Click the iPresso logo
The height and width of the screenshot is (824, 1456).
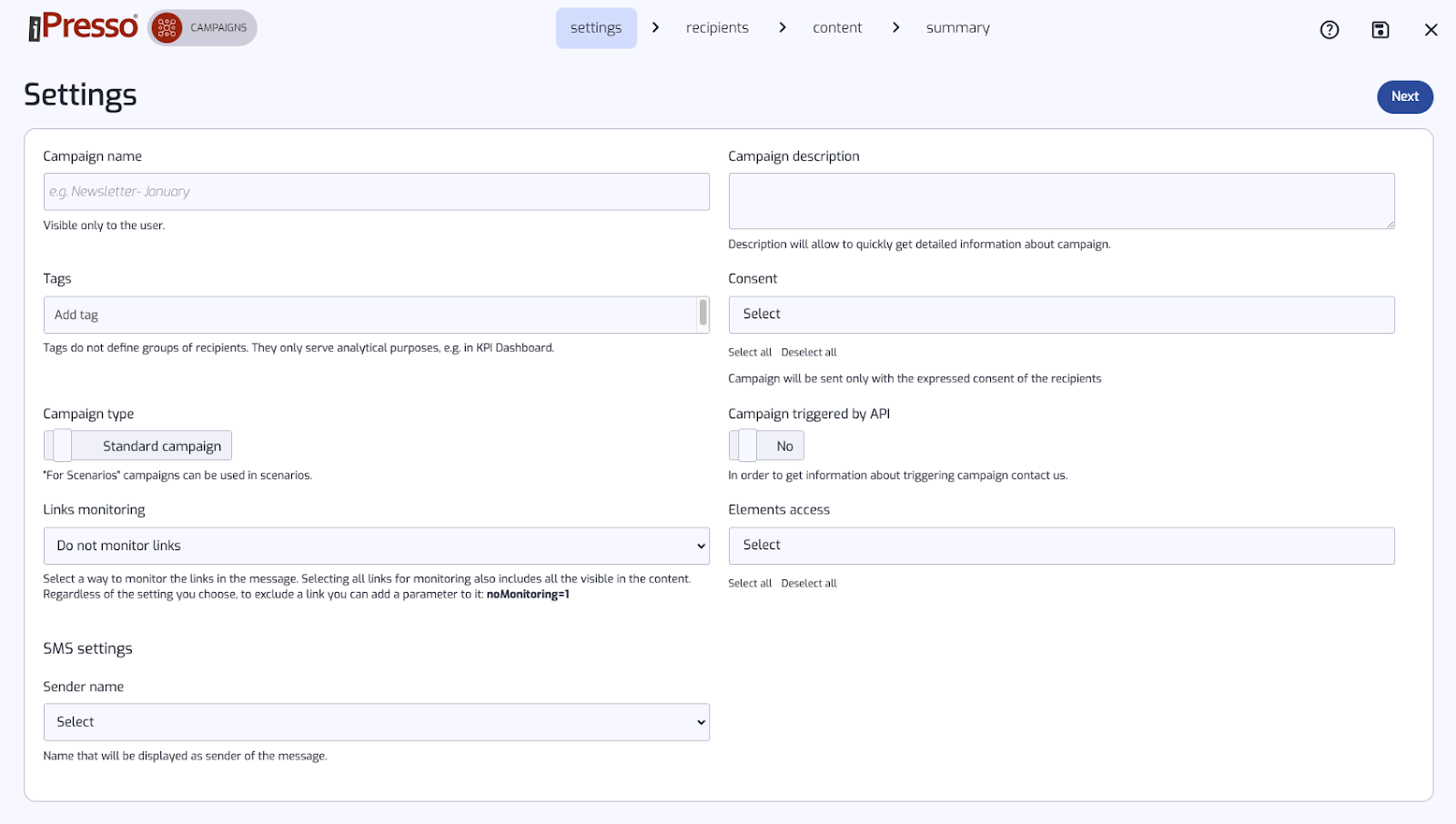point(83,27)
